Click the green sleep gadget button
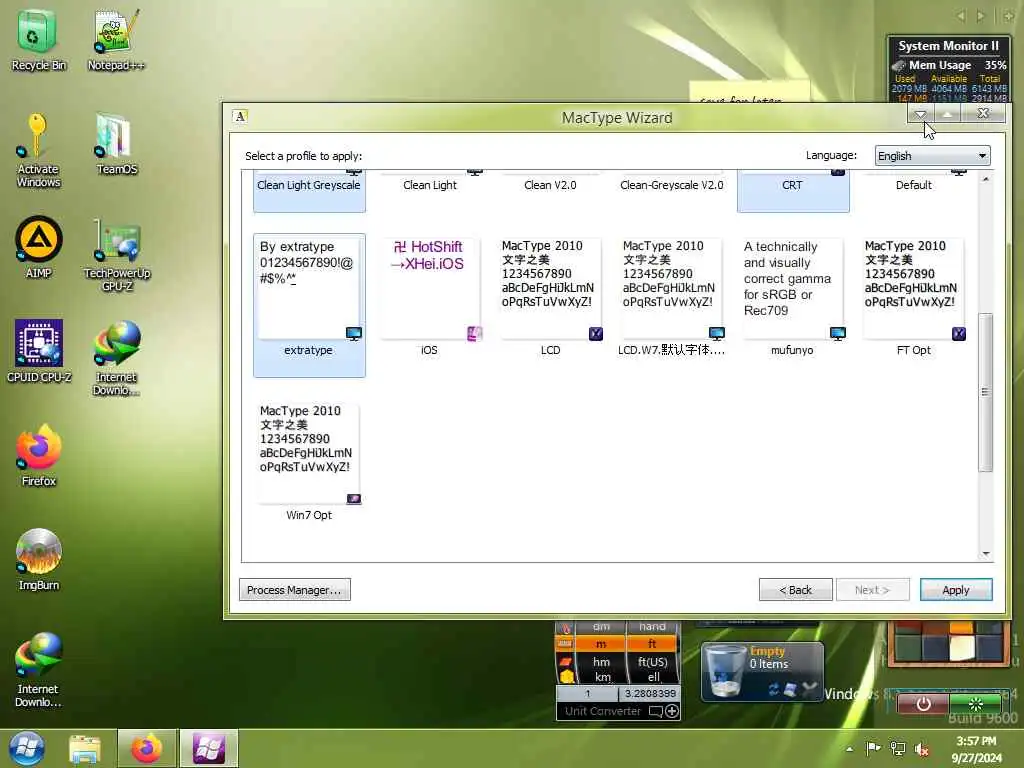 (975, 704)
